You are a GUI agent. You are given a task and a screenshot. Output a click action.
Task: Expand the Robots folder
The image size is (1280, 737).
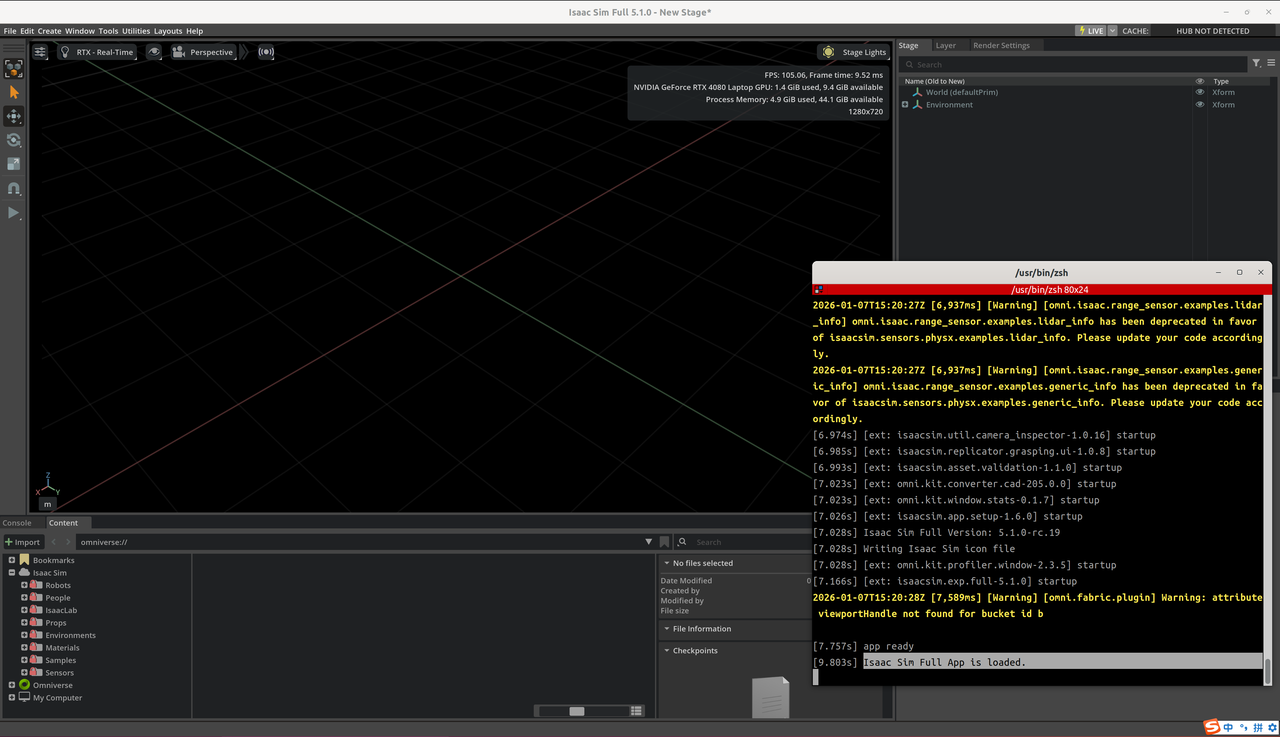click(x=24, y=585)
